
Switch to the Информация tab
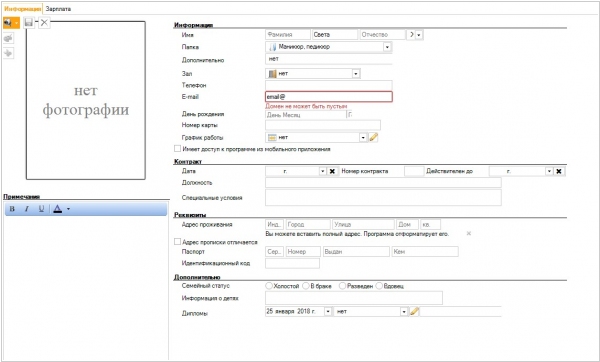click(x=23, y=8)
